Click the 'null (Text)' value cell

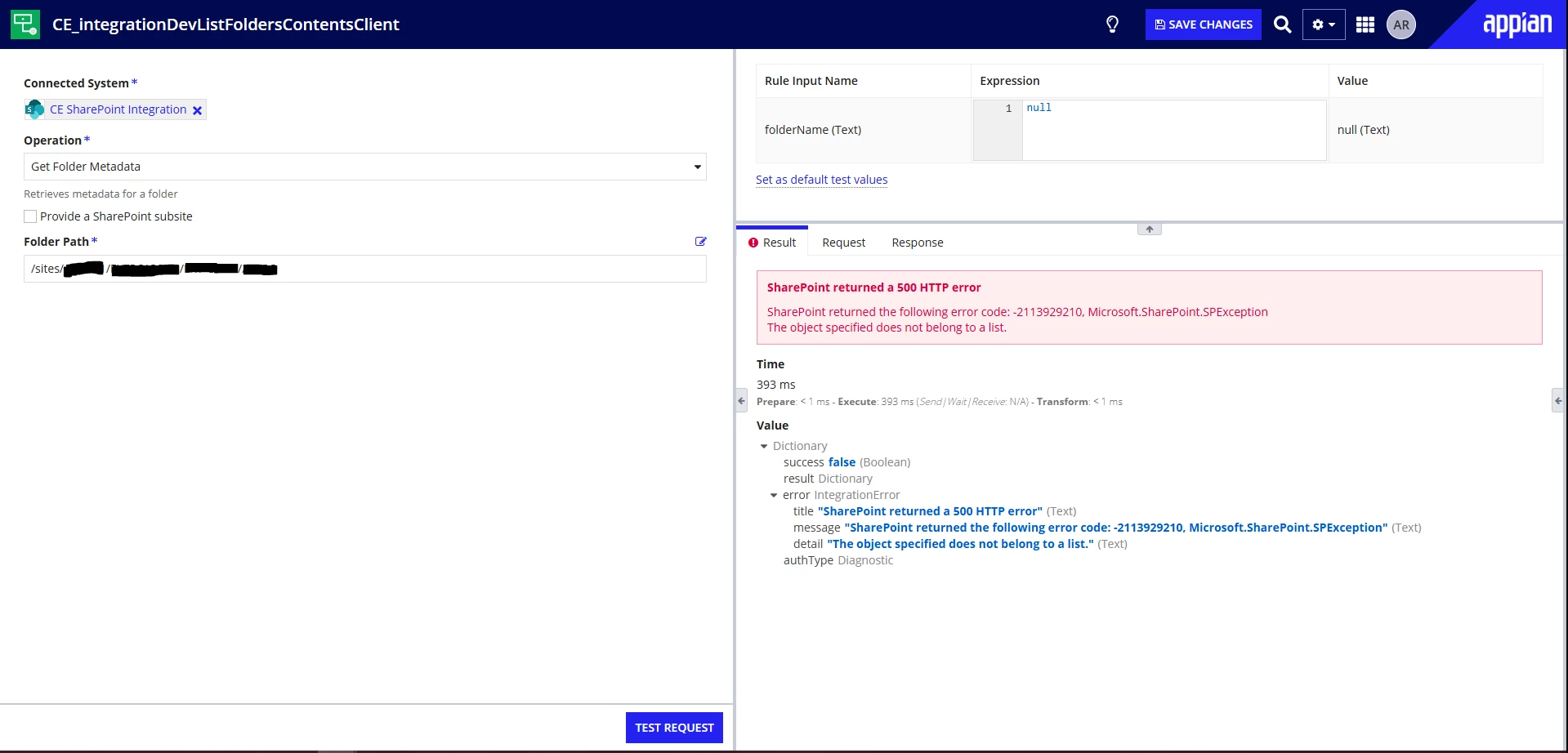pos(1436,130)
